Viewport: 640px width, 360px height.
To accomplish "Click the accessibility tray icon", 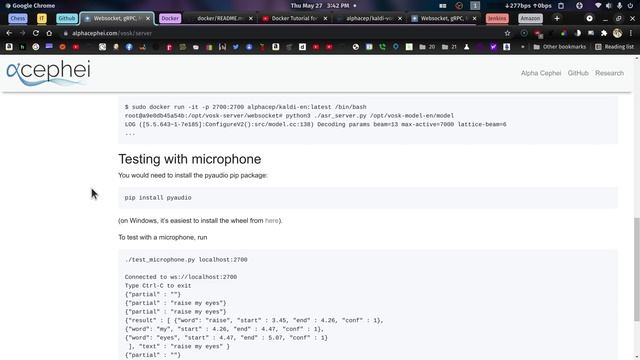I will point(579,6).
